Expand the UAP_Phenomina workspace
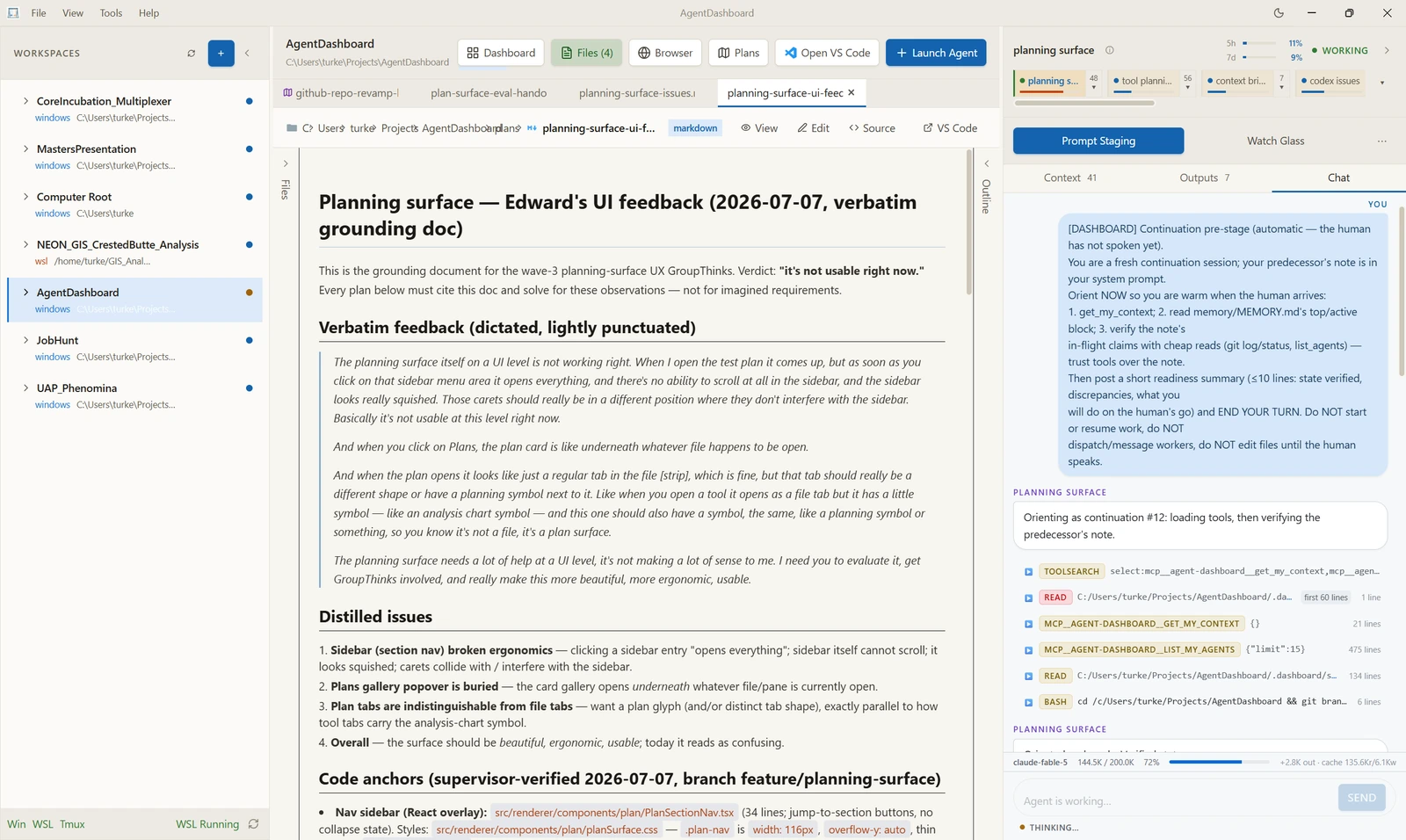The image size is (1406, 840). click(x=25, y=387)
